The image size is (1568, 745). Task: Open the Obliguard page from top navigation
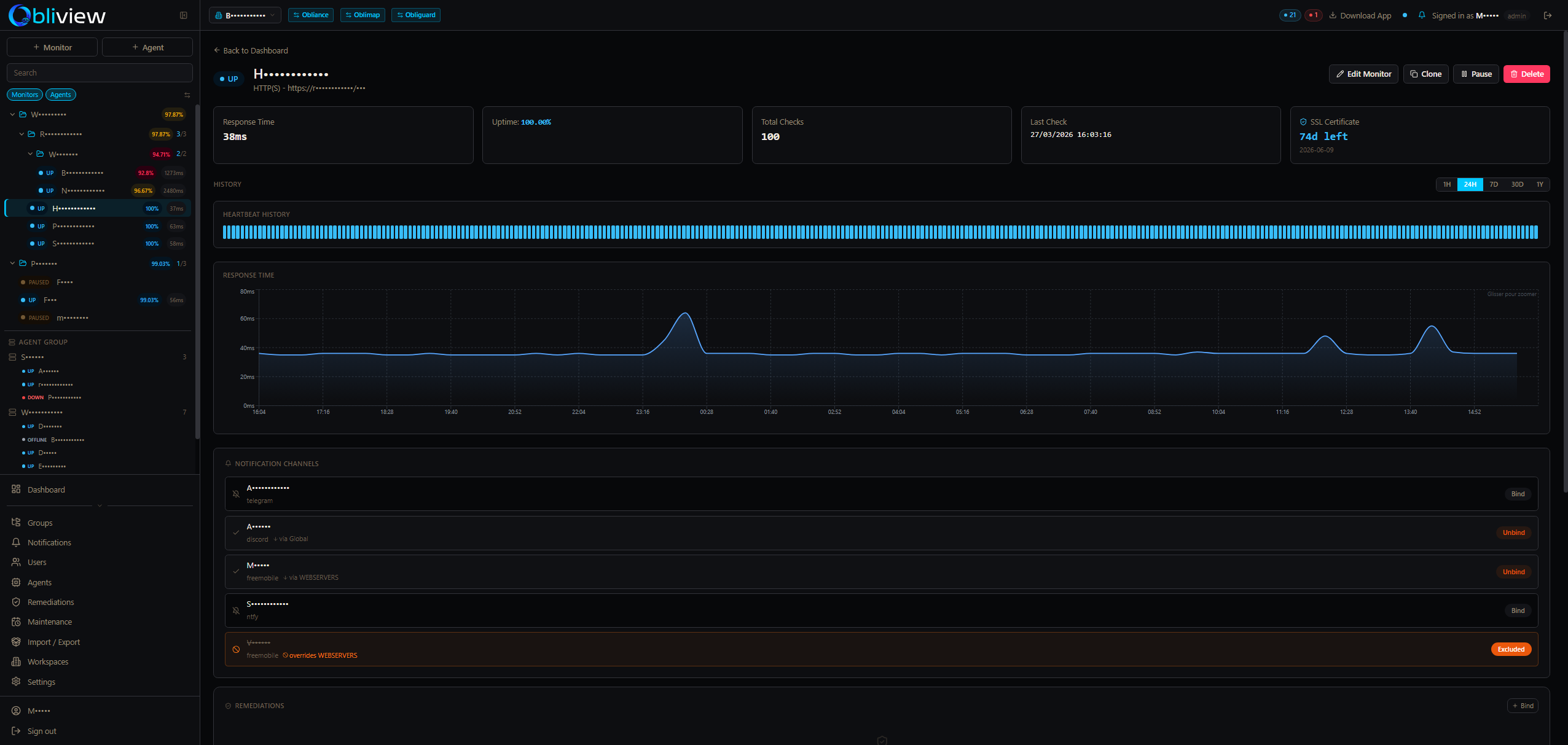(x=415, y=15)
